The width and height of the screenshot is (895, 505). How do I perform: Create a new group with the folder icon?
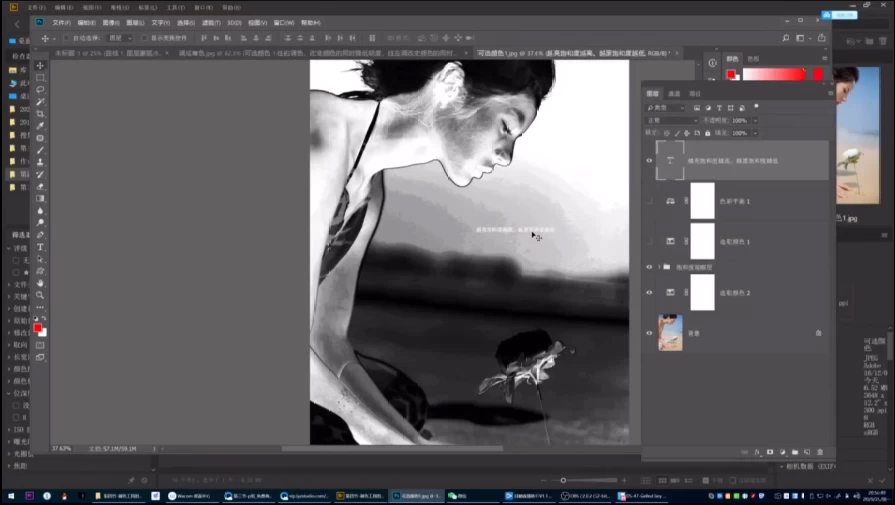(795, 452)
